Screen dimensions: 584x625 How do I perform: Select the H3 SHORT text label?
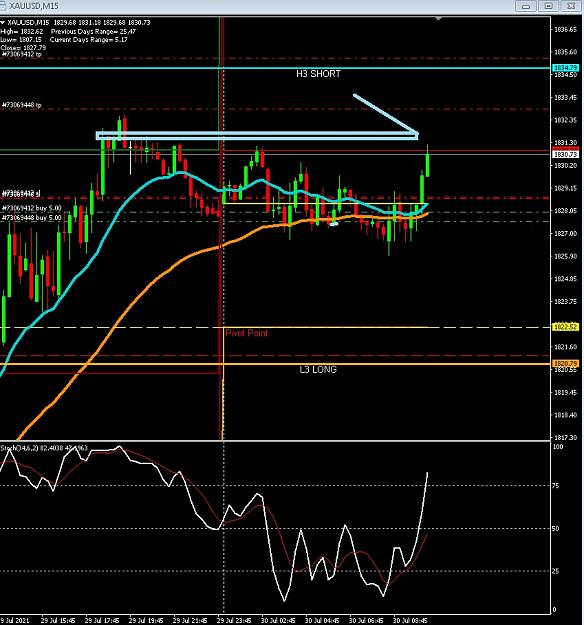tap(318, 74)
